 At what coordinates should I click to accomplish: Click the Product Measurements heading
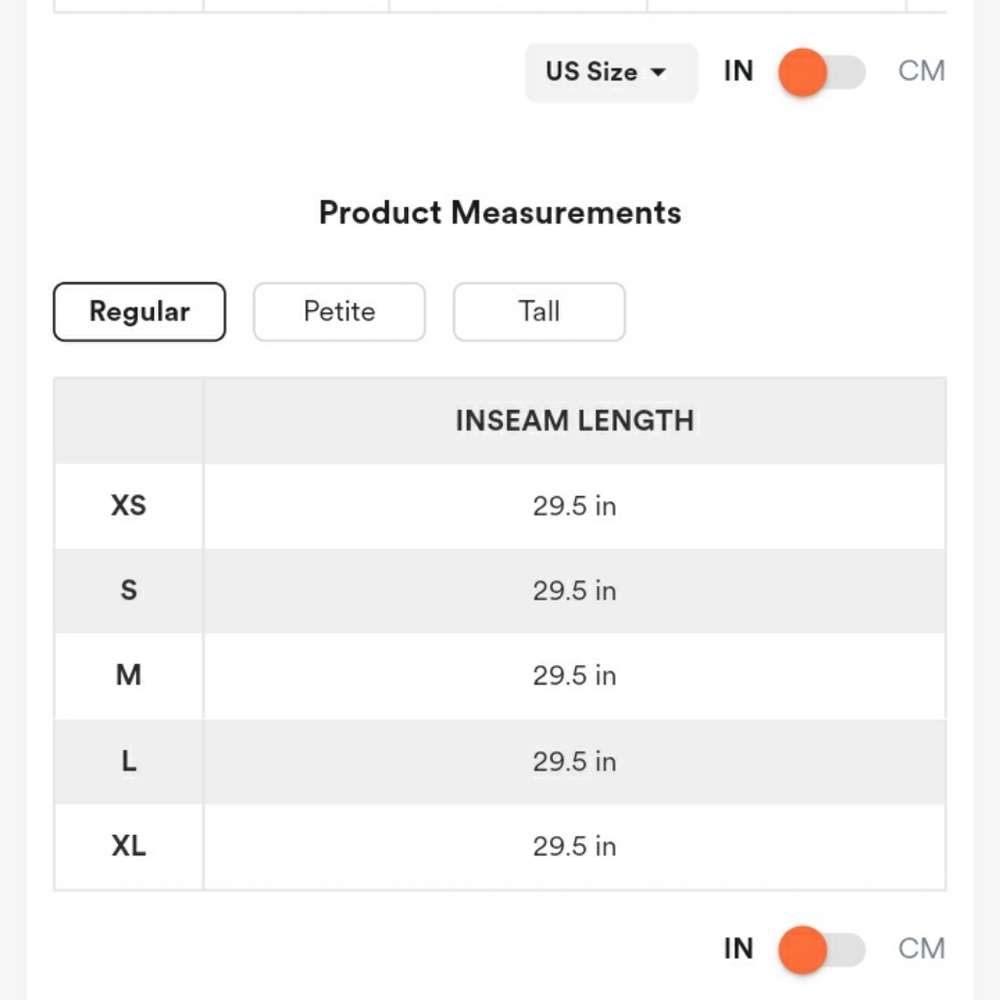tap(500, 213)
